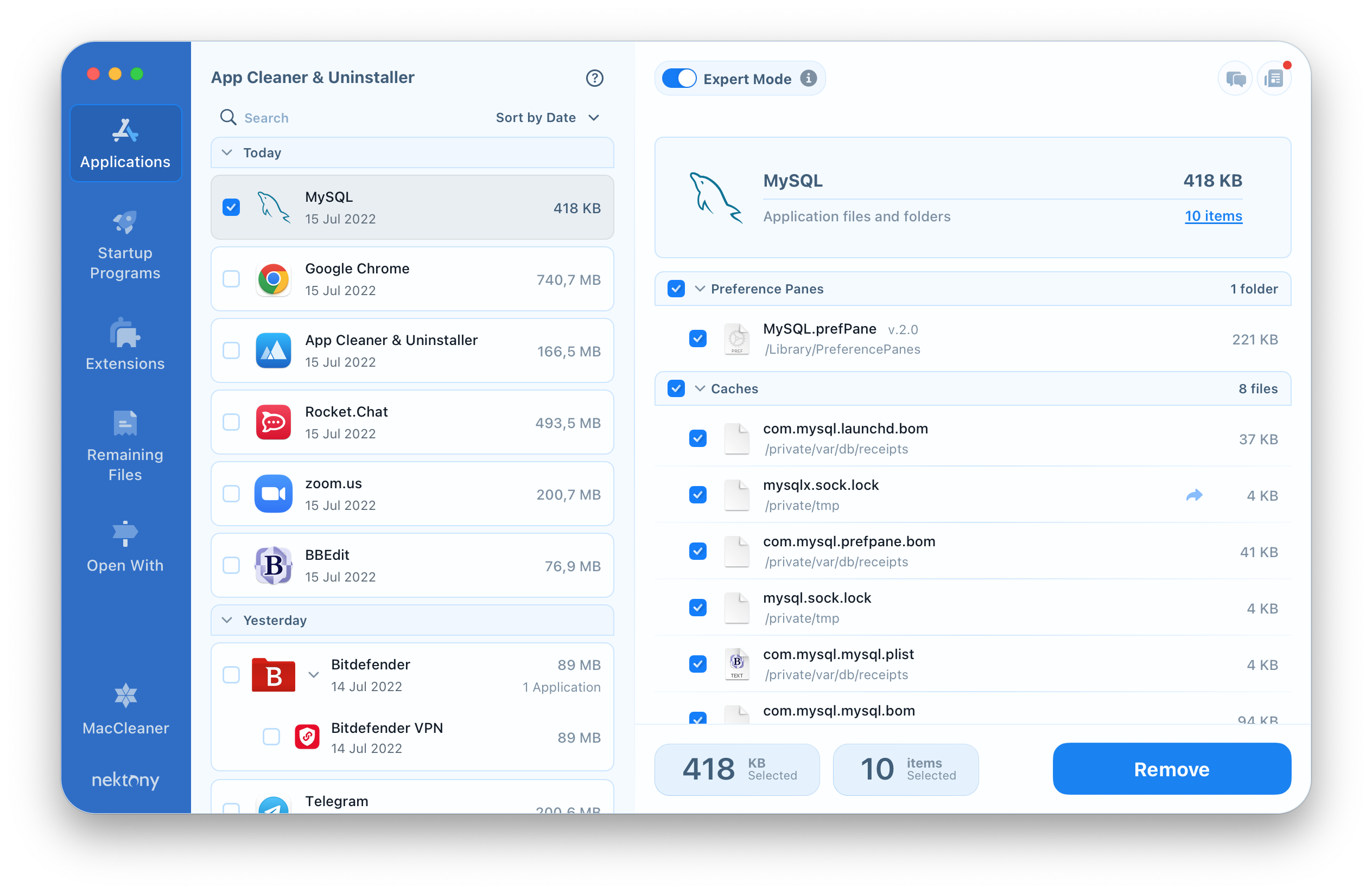Click the Applications sidebar icon

[x=124, y=140]
